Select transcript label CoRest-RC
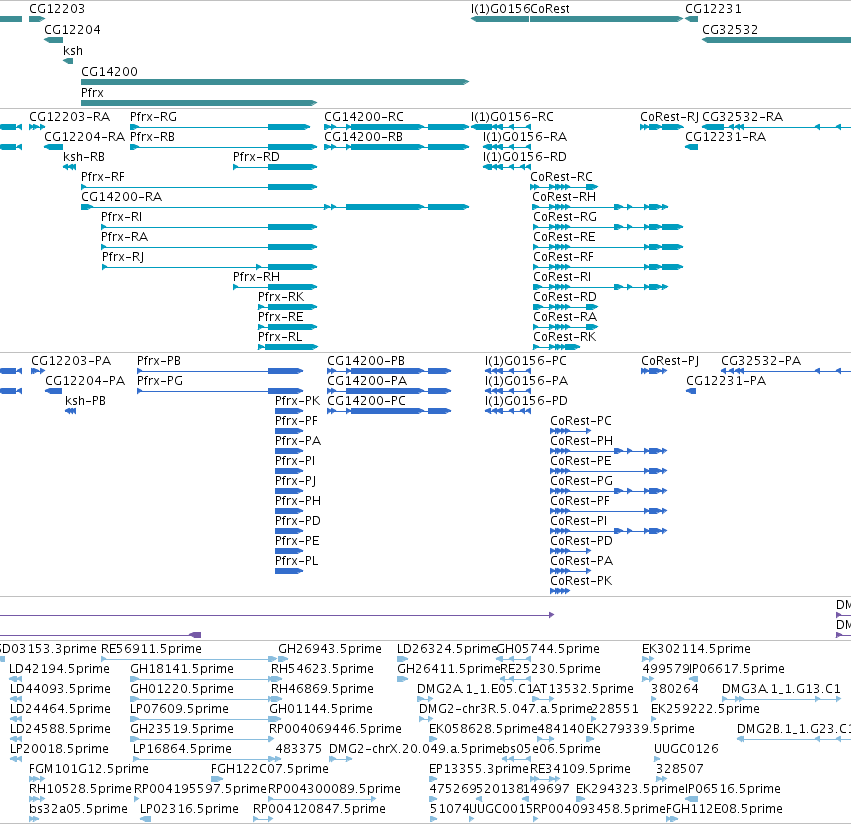The width and height of the screenshot is (851, 824). (x=562, y=177)
